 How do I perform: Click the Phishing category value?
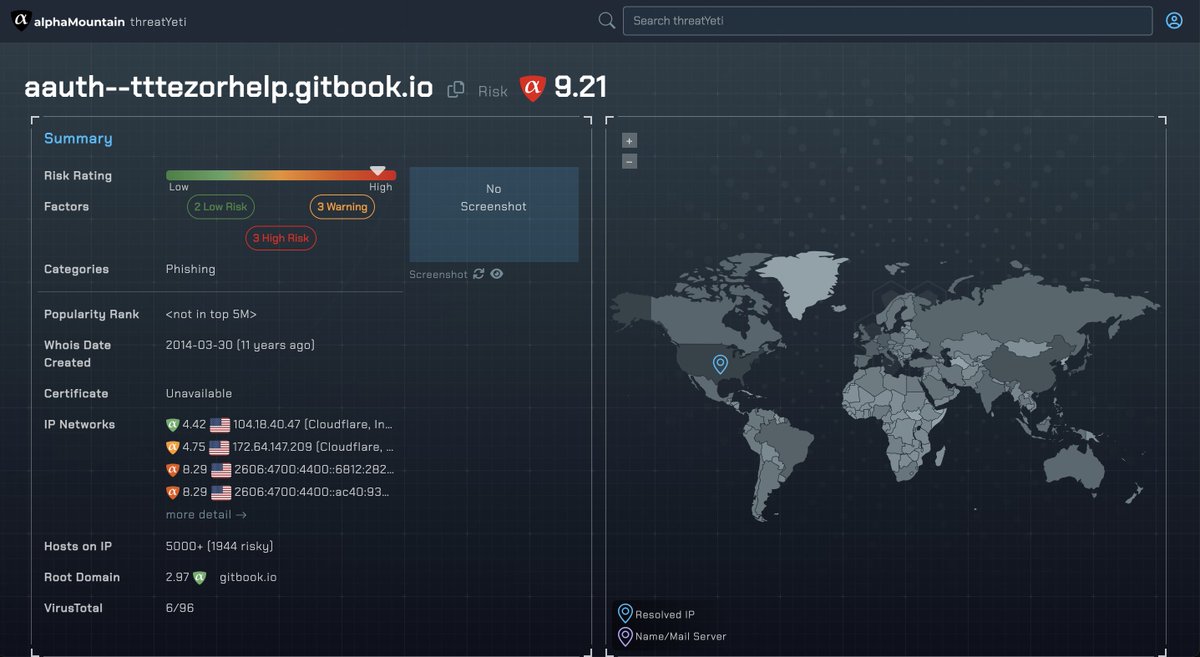(191, 269)
